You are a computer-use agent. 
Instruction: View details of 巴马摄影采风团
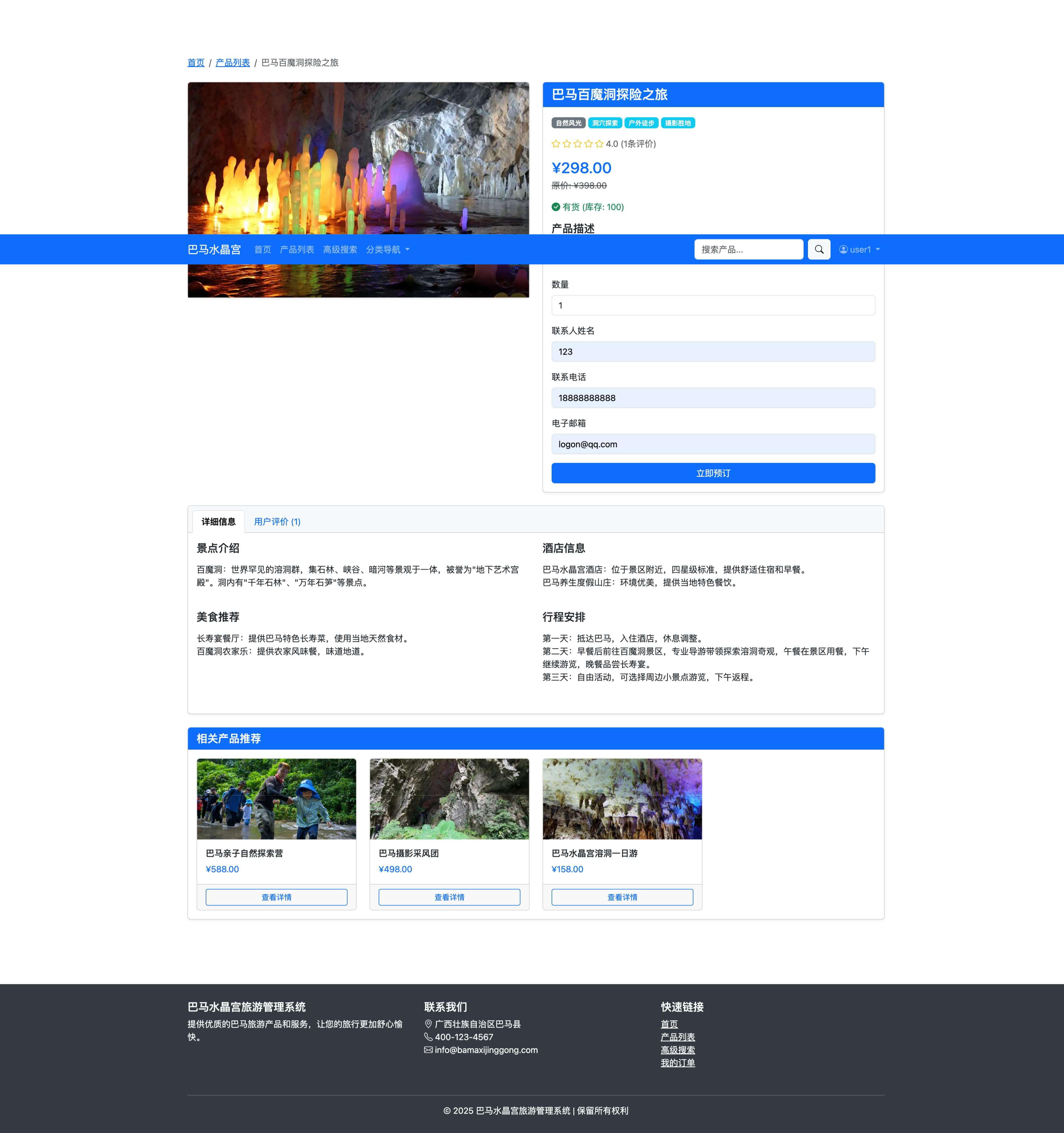[449, 897]
